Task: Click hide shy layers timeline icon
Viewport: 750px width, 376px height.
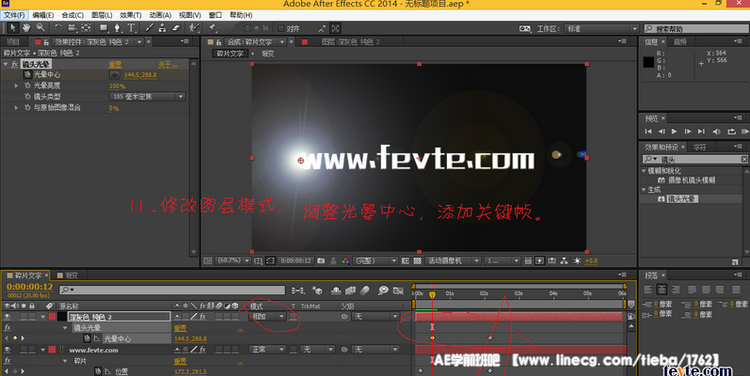Action: tap(336, 290)
